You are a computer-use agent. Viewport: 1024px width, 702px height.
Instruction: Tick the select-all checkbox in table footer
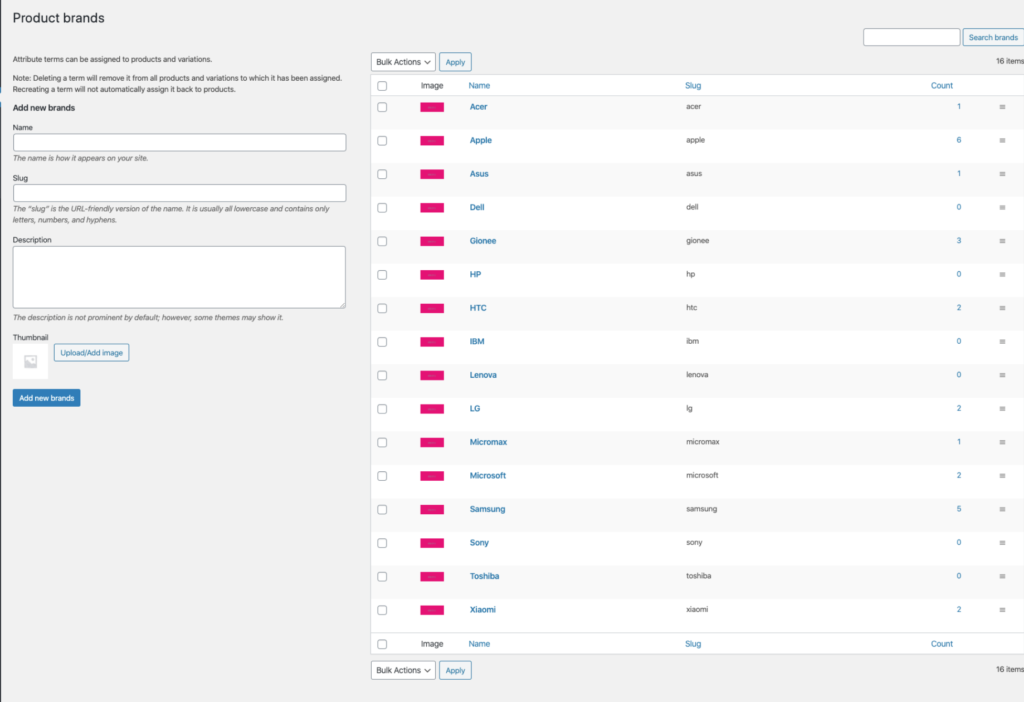tap(382, 644)
